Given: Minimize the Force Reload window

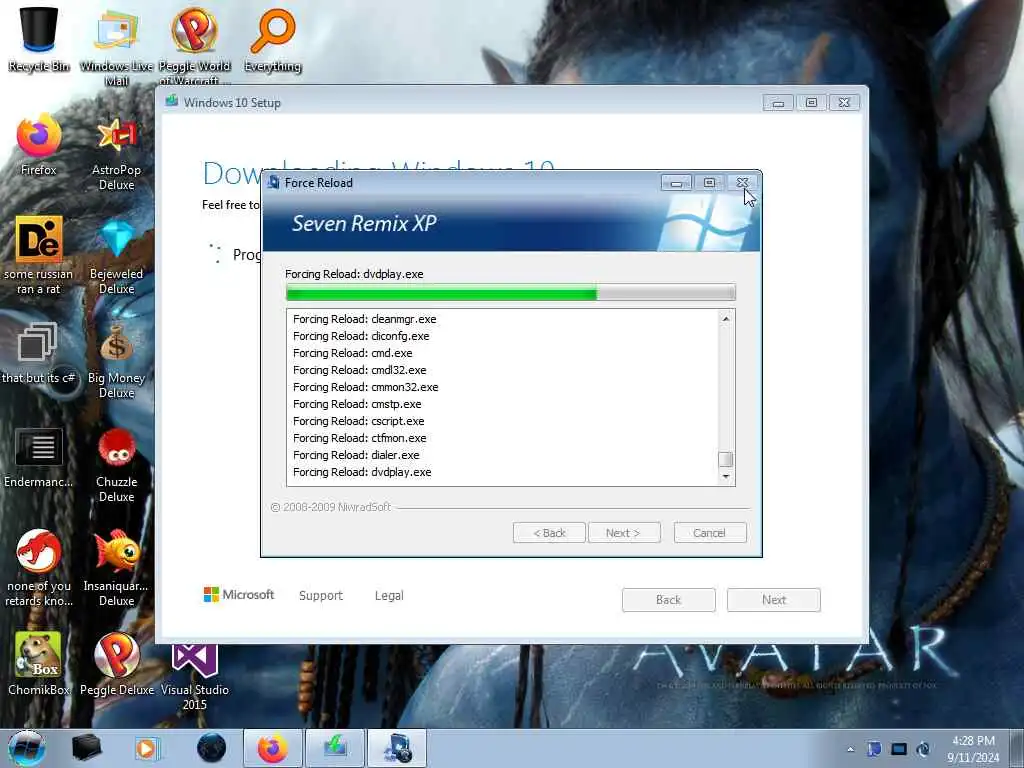Looking at the screenshot, I should pos(677,183).
